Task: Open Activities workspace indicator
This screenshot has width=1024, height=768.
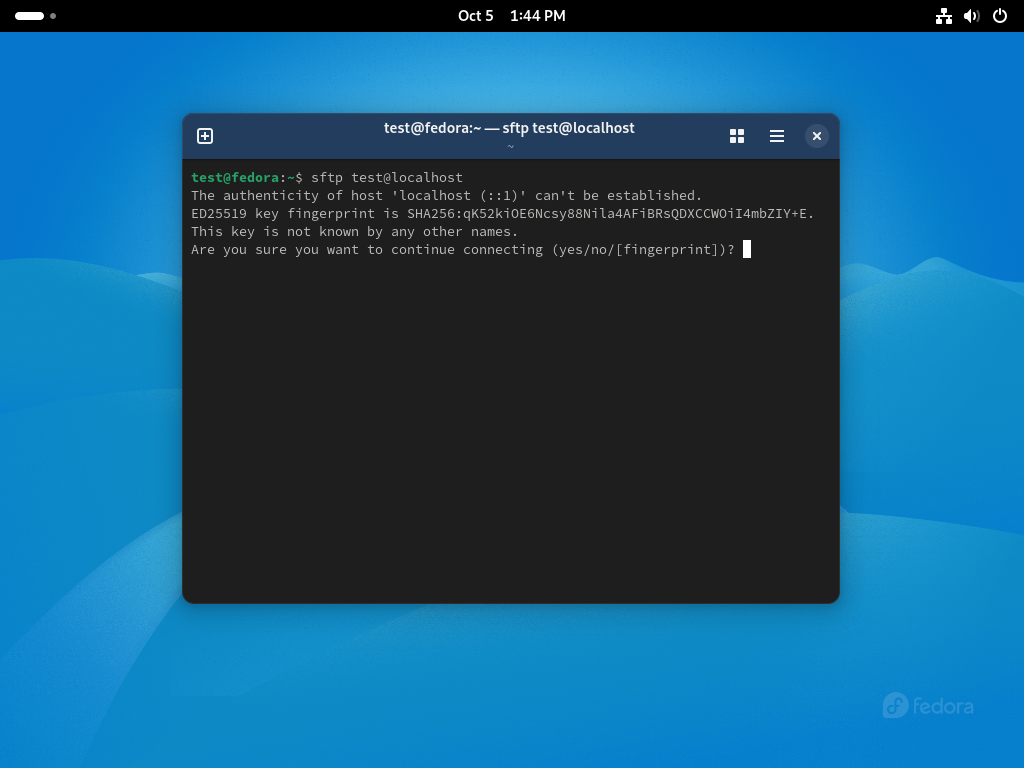Action: [35, 16]
